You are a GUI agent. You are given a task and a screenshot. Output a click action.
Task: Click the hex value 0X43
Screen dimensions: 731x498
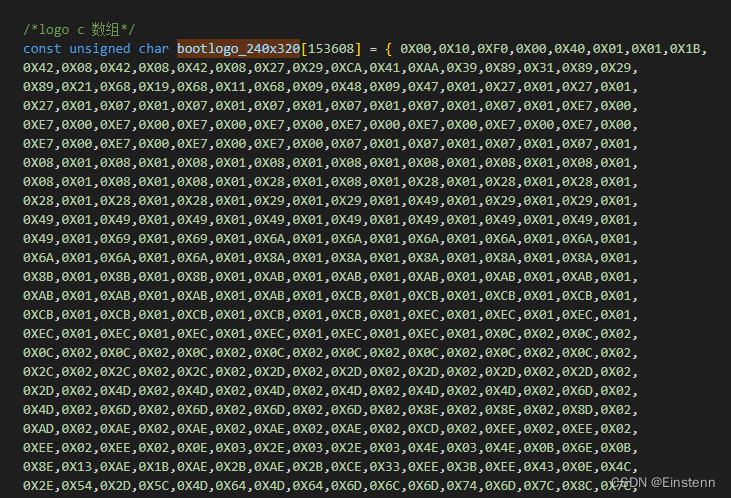(538, 467)
